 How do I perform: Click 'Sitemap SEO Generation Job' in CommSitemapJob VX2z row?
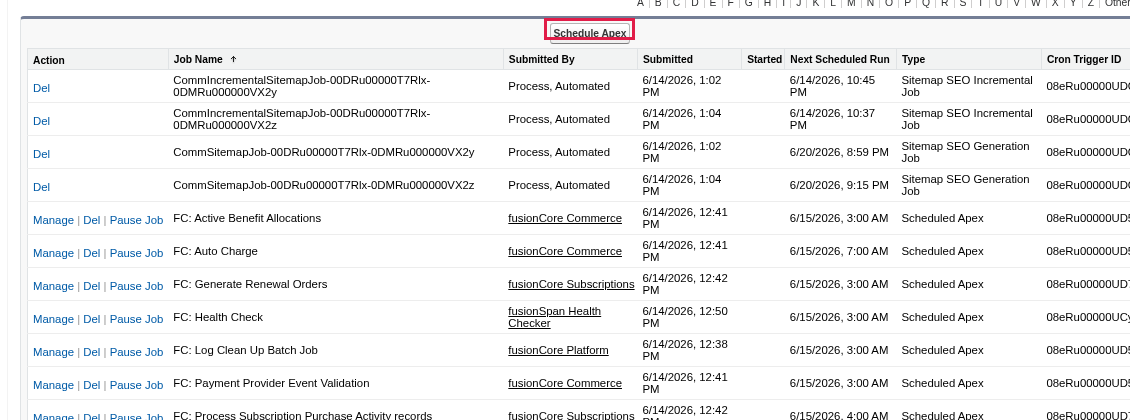point(965,185)
